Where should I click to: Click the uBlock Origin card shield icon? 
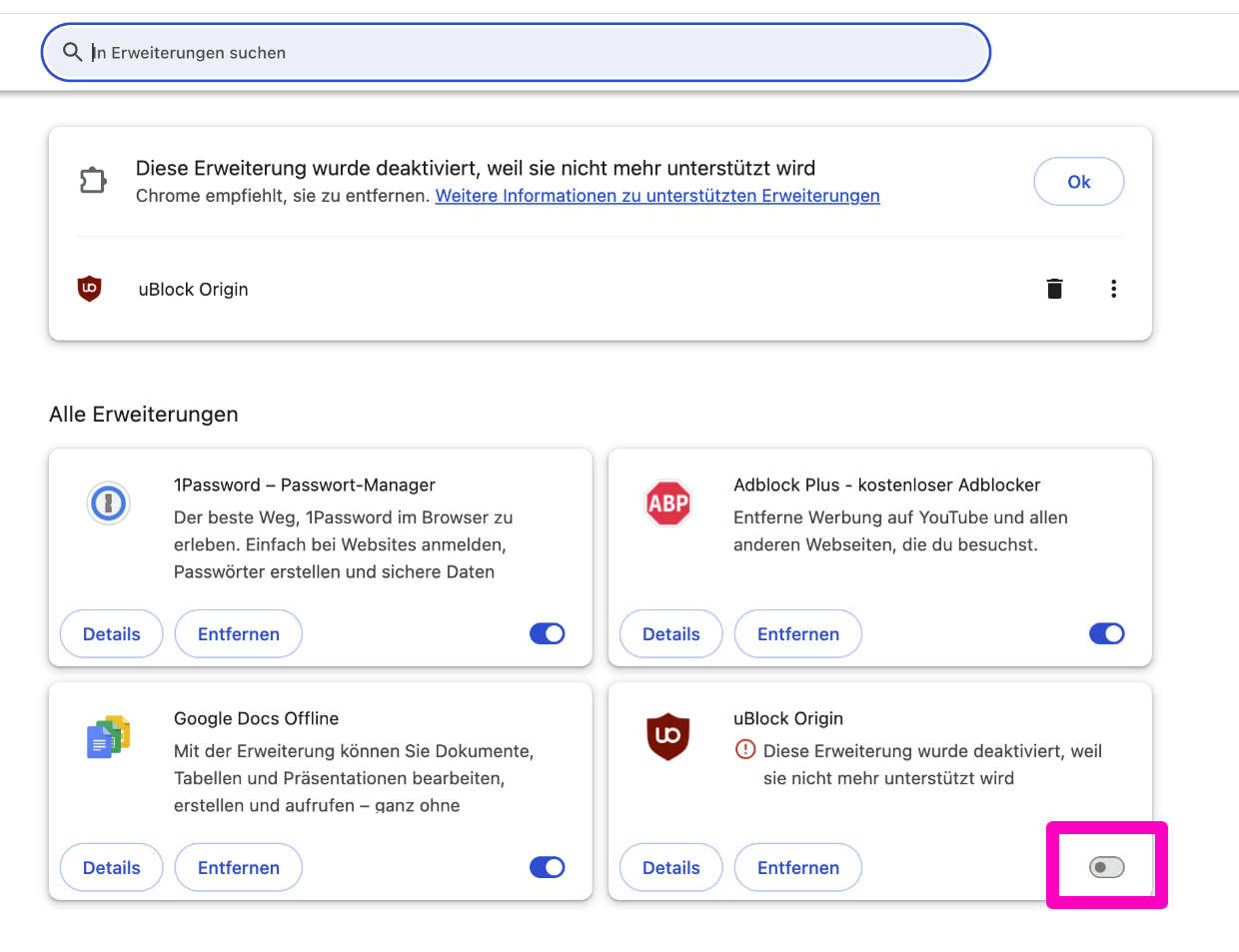pos(668,737)
